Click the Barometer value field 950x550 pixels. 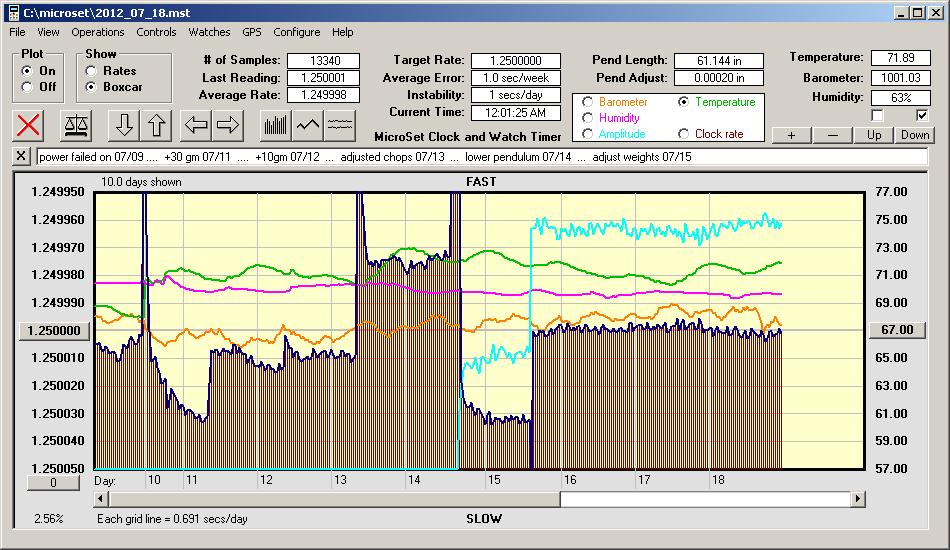900,78
